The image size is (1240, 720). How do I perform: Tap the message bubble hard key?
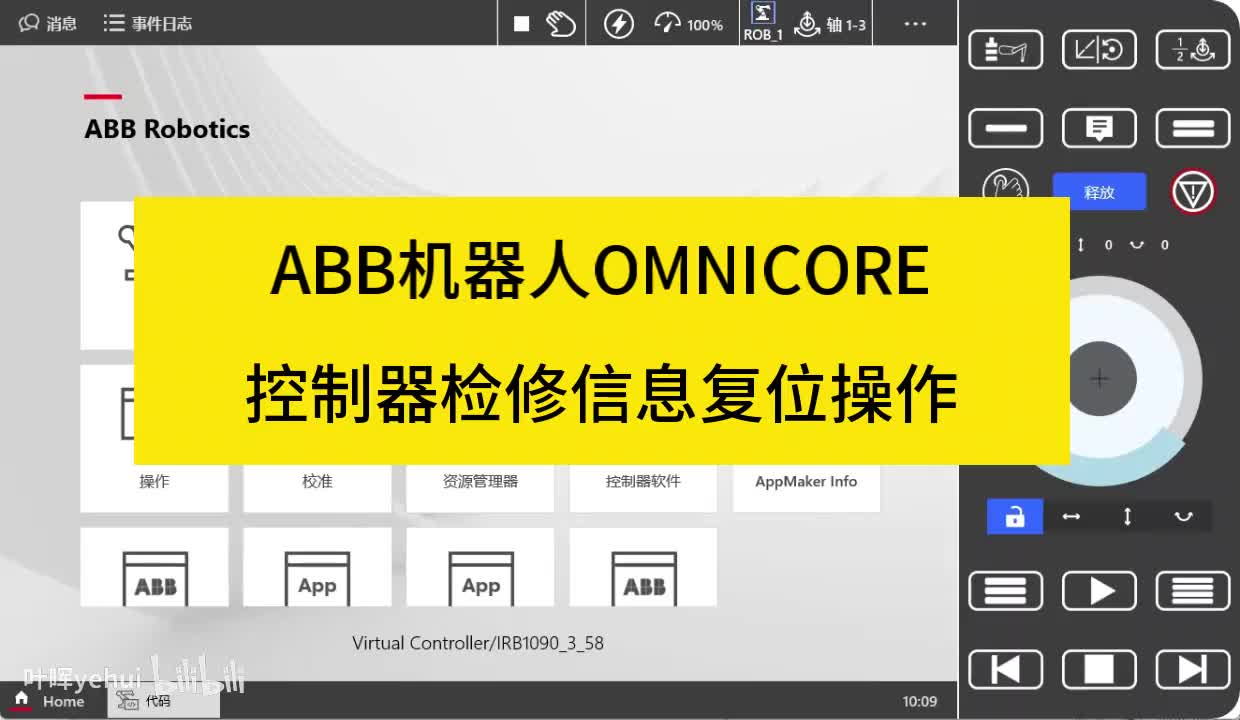coord(1099,129)
